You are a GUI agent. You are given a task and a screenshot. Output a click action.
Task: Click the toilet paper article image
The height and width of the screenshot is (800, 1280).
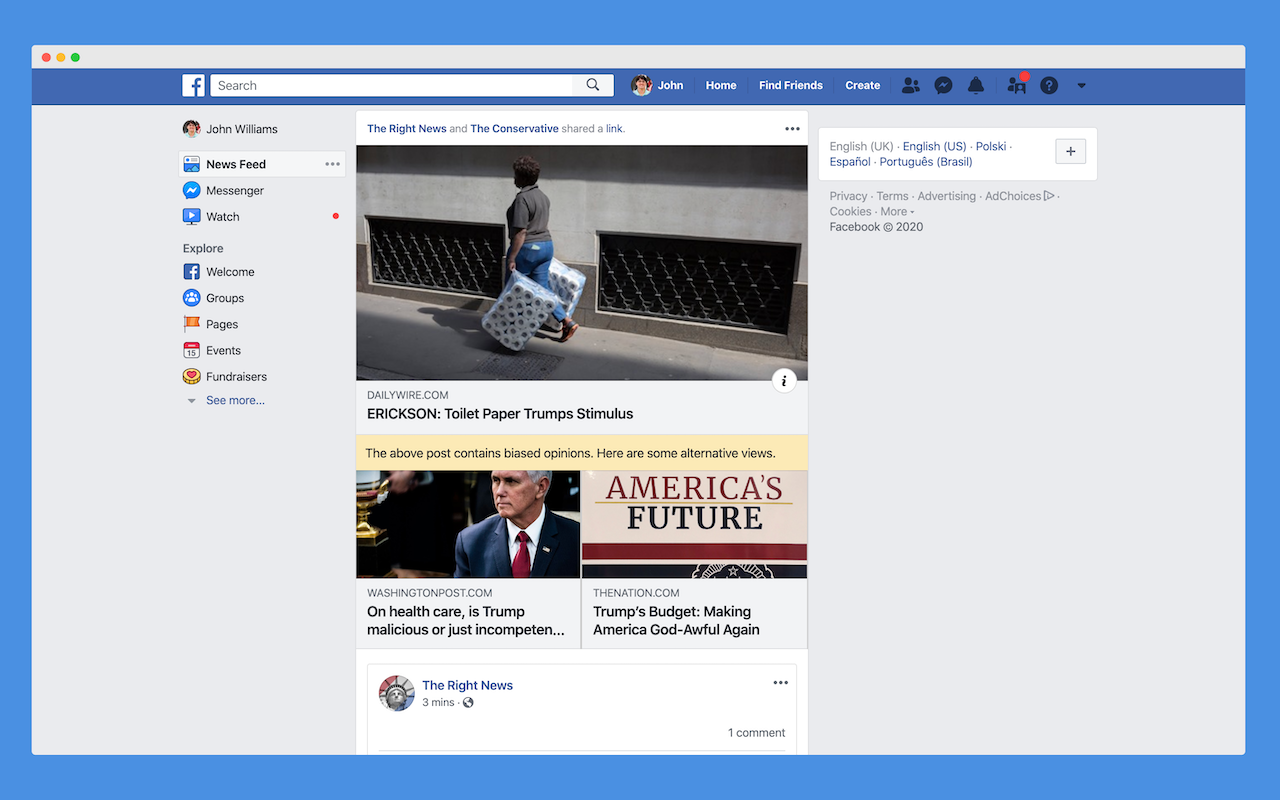tap(582, 263)
